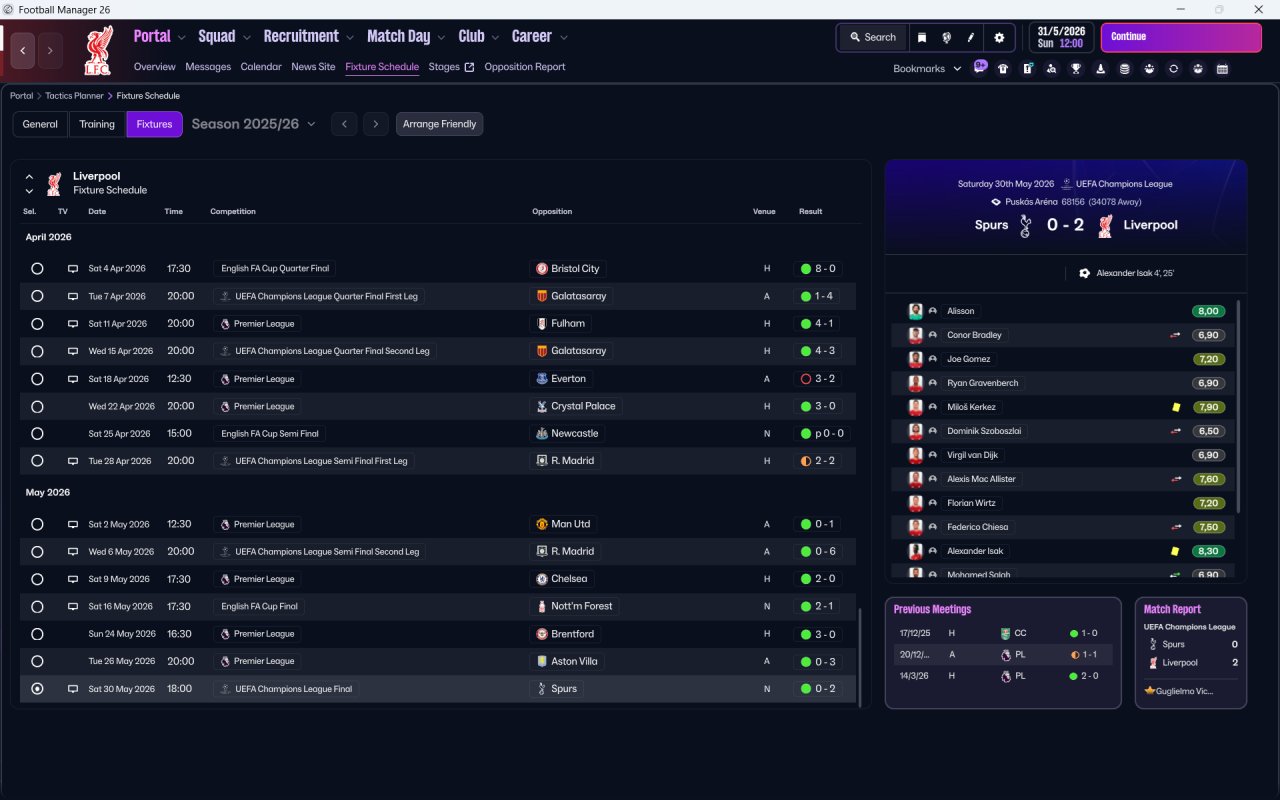Click the globe icon in the top toolbar
Viewport: 1280px width, 800px height.
(x=946, y=38)
